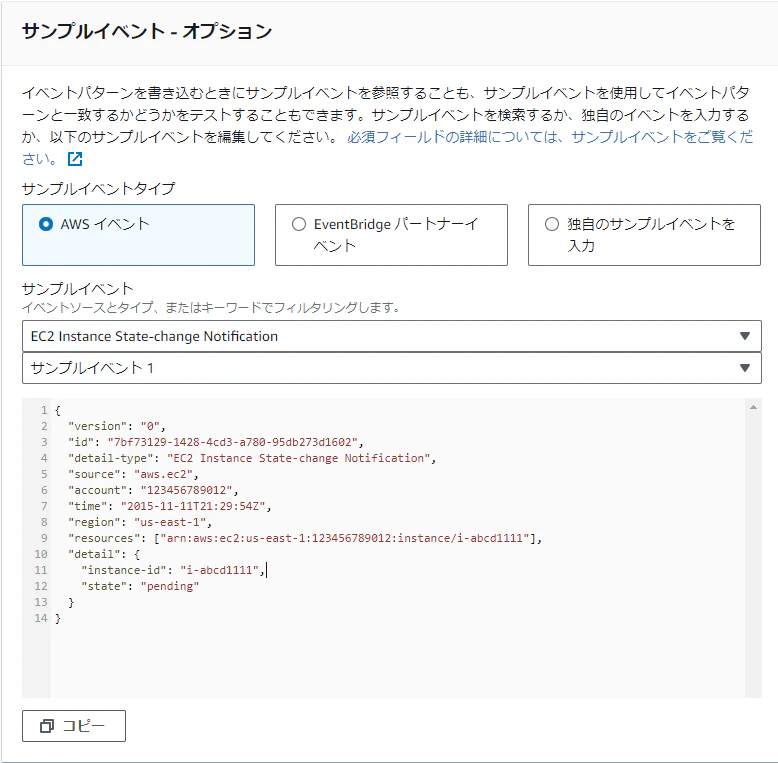The height and width of the screenshot is (763, 778).
Task: Click the "time" line with 2015-11-11 value
Action: (x=170, y=506)
